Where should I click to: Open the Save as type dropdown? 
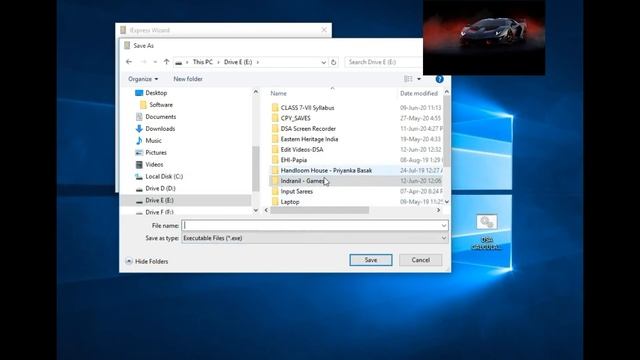pos(315,238)
